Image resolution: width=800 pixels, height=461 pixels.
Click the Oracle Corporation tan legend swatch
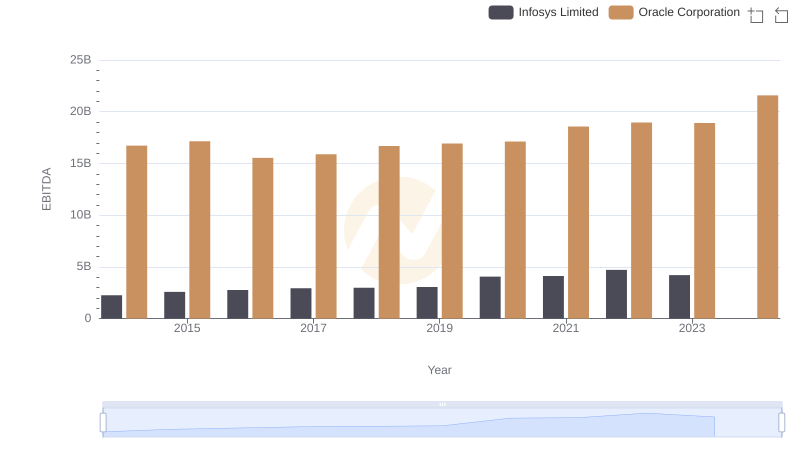click(621, 12)
